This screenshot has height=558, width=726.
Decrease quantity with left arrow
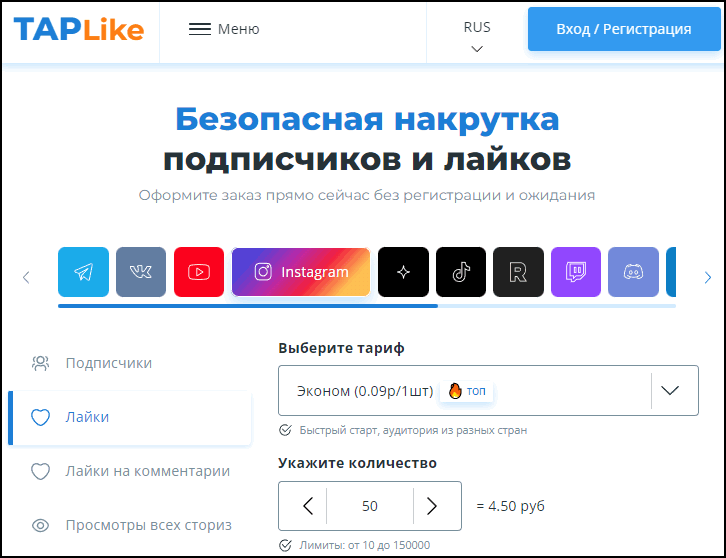click(308, 506)
